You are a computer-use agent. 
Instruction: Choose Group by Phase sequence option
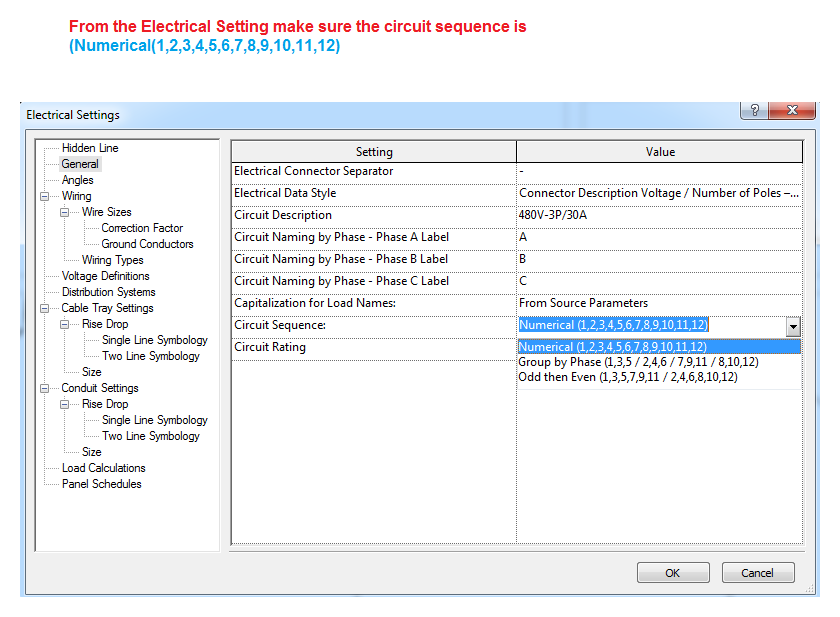pos(659,362)
